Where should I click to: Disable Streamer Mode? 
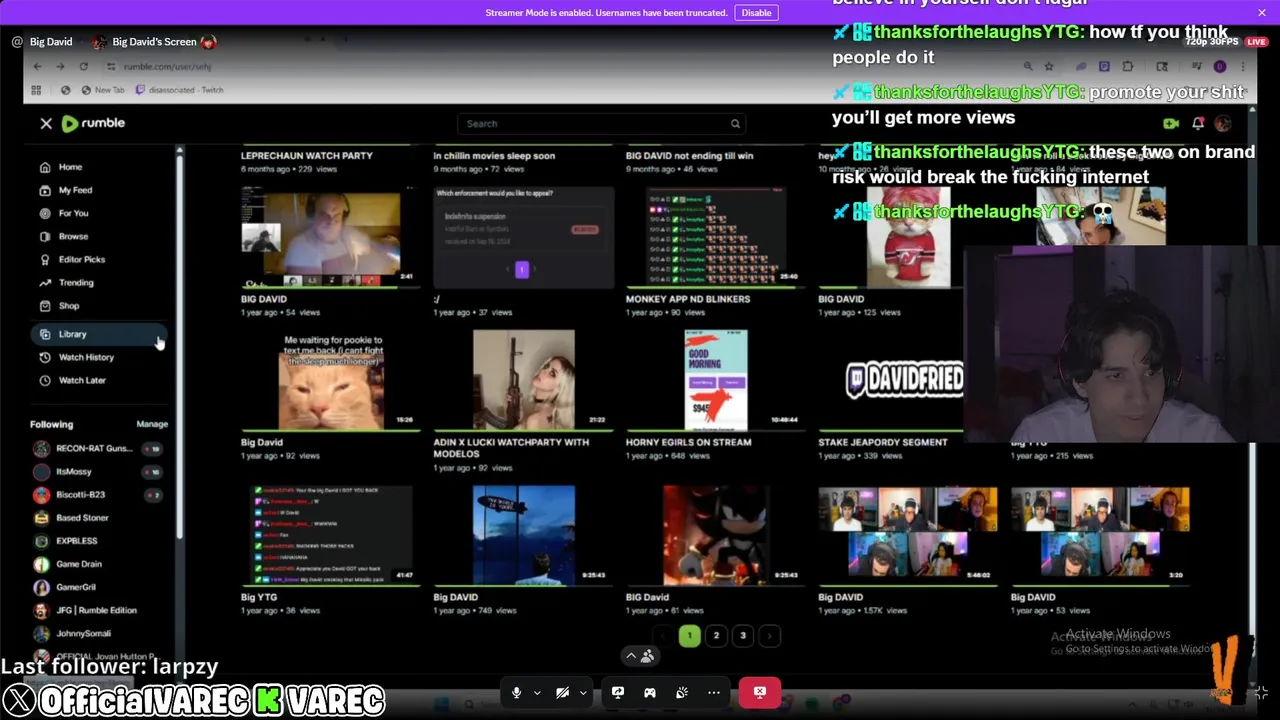(756, 13)
